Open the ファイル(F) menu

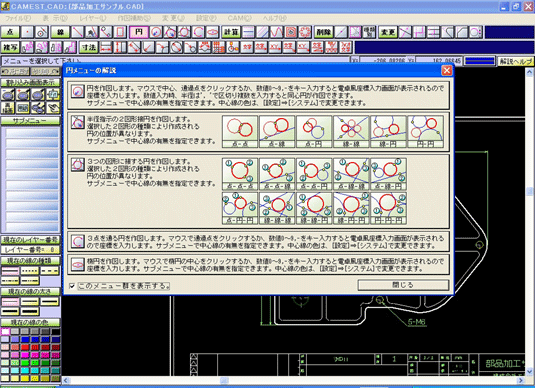click(x=18, y=18)
